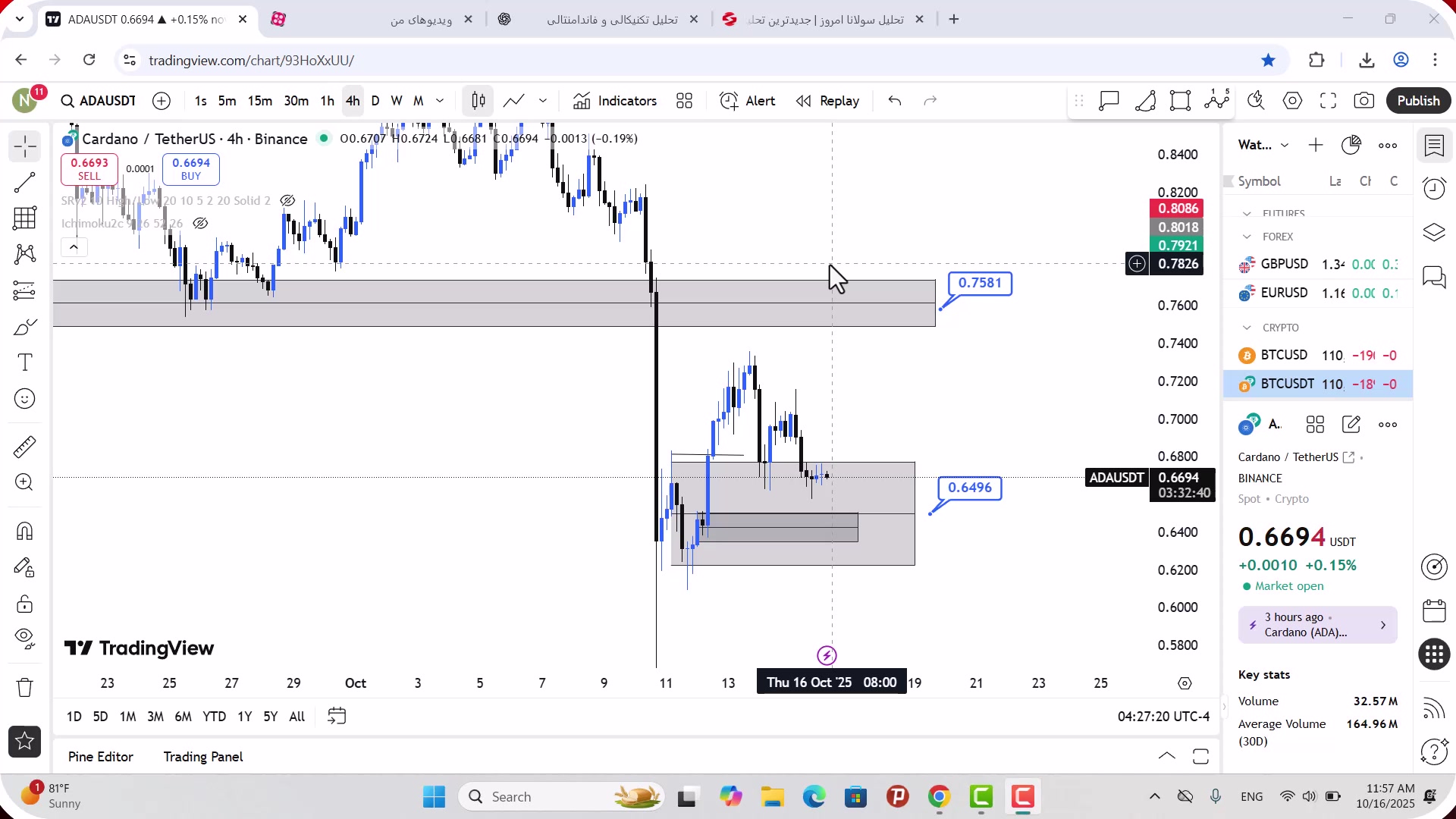1456x819 pixels.
Task: Add symbol to the watchlist
Action: point(1316,145)
